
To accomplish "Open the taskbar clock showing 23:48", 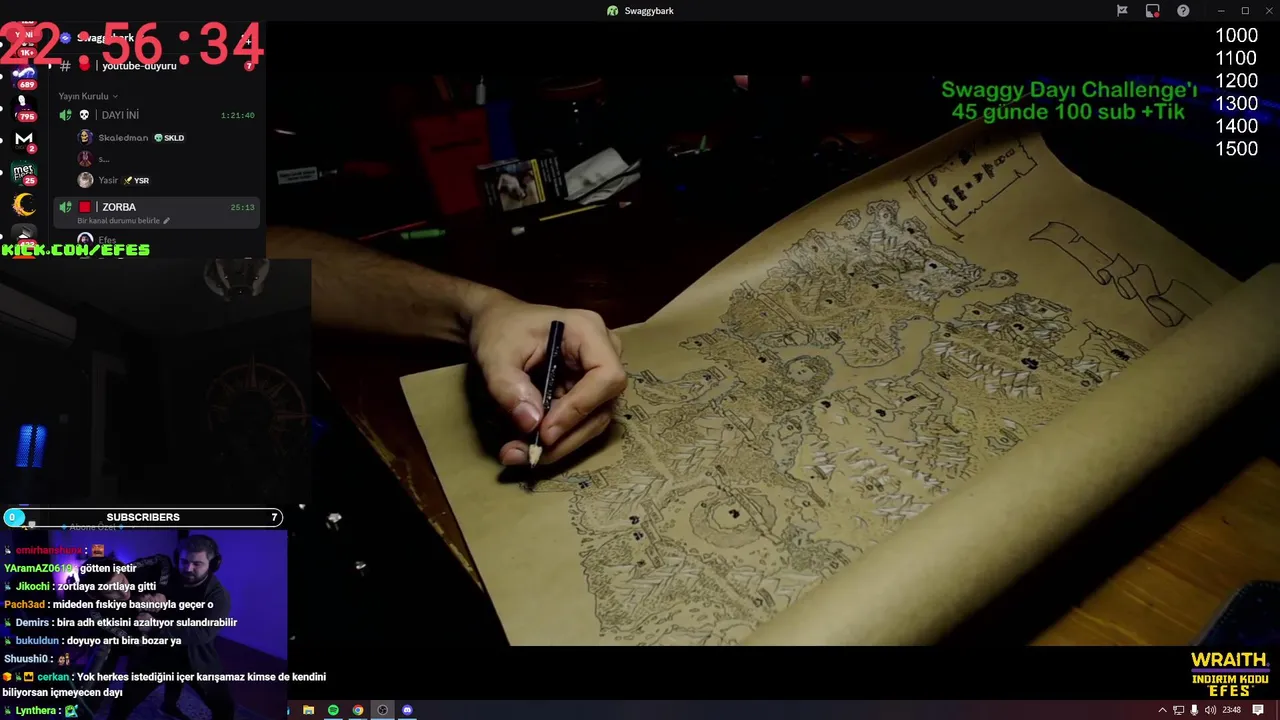I will [x=1232, y=710].
